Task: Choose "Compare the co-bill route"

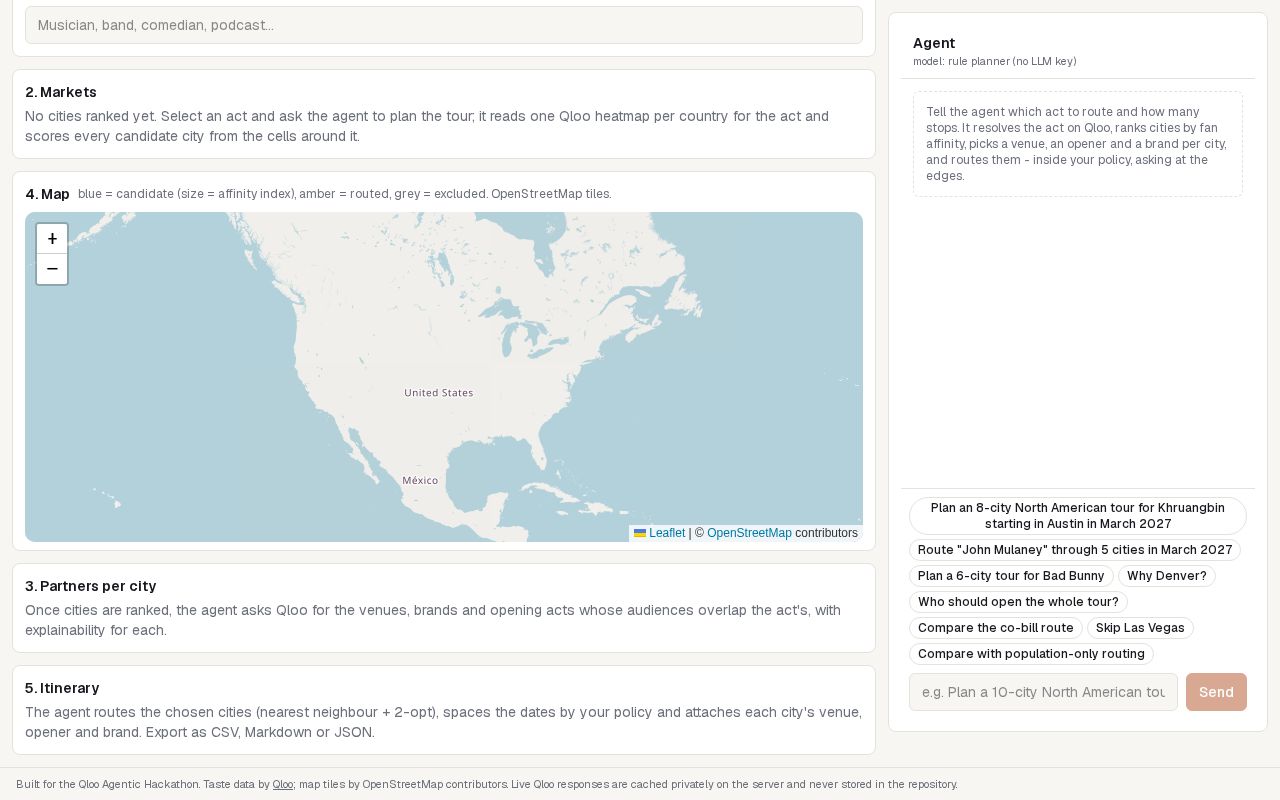Action: point(996,628)
